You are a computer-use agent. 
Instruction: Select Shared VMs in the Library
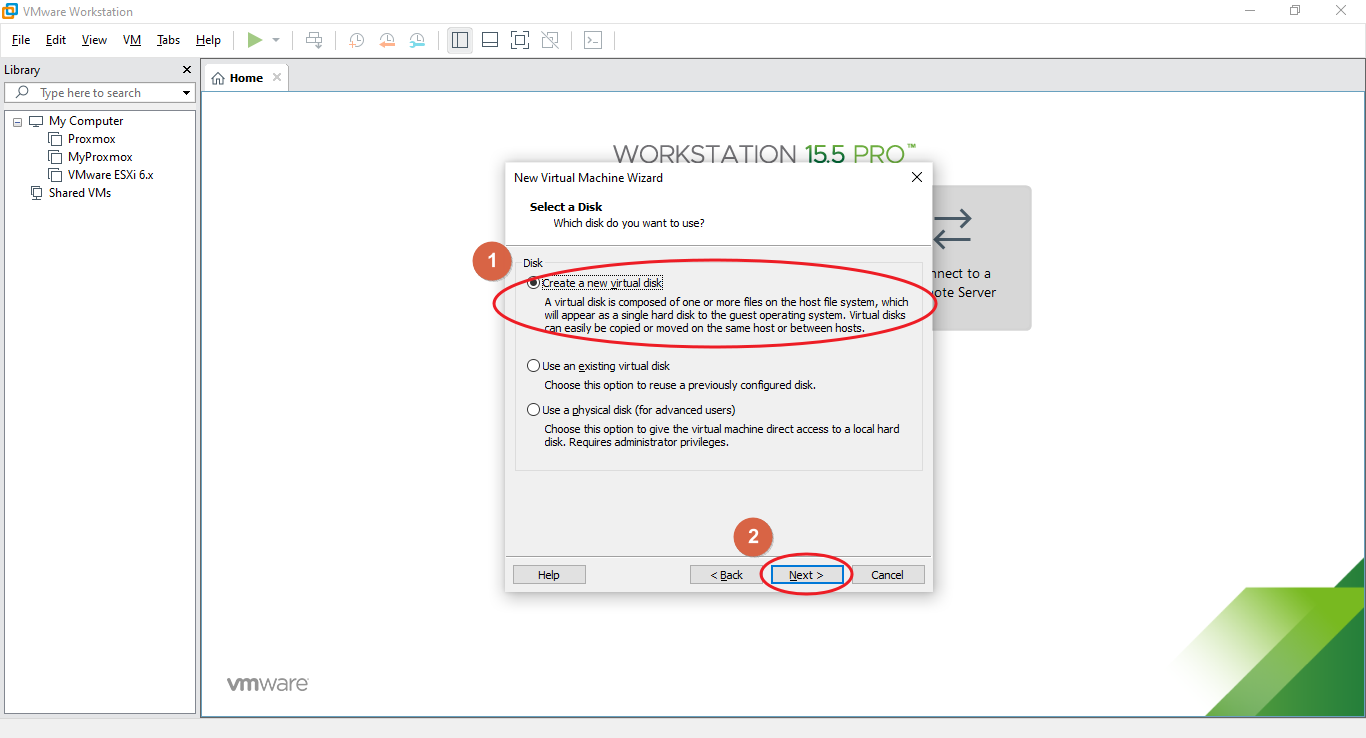[80, 193]
